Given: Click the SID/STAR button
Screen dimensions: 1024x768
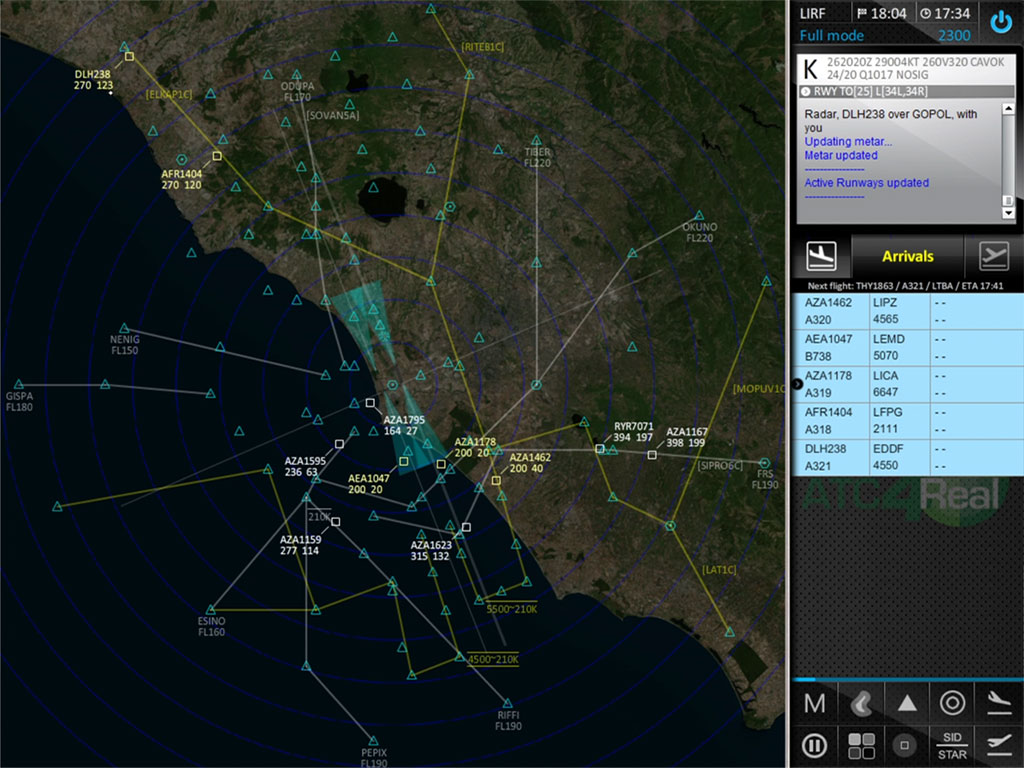Looking at the screenshot, I should (x=953, y=746).
